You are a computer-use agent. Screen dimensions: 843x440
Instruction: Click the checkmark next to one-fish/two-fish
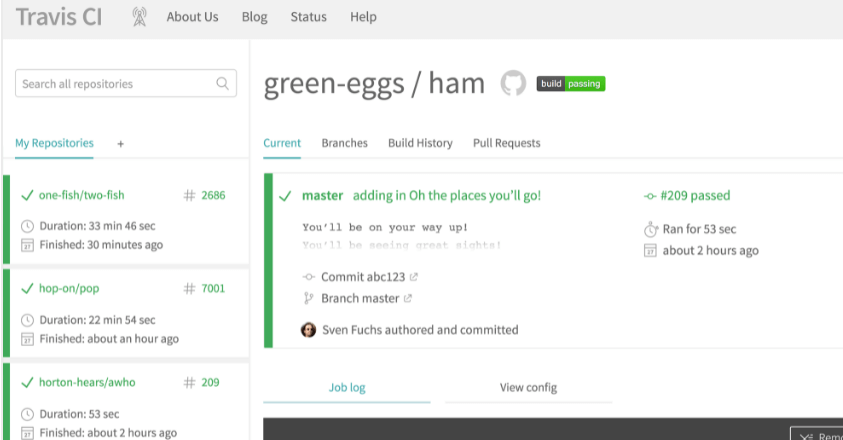[27, 195]
